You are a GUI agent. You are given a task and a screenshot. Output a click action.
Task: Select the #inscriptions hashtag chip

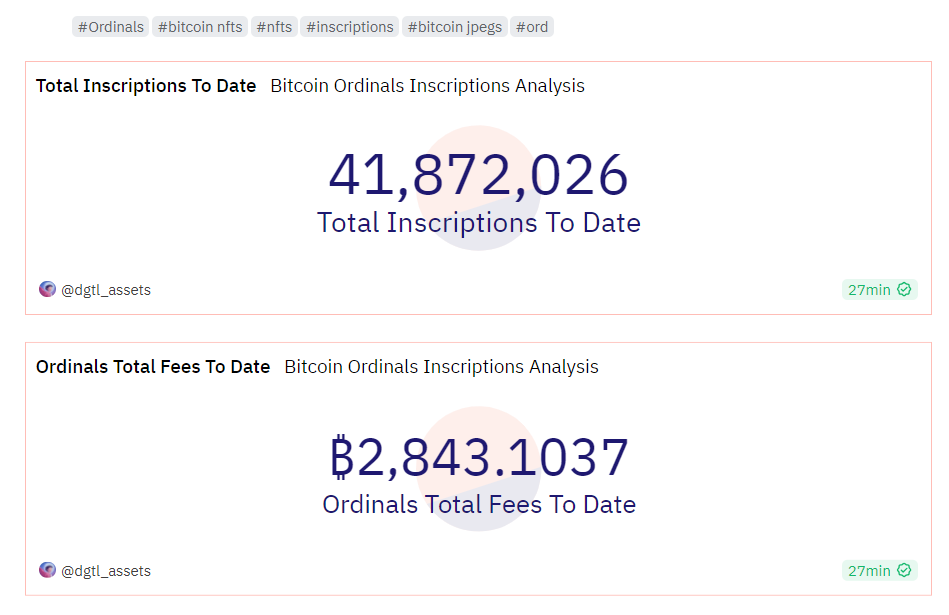[349, 27]
